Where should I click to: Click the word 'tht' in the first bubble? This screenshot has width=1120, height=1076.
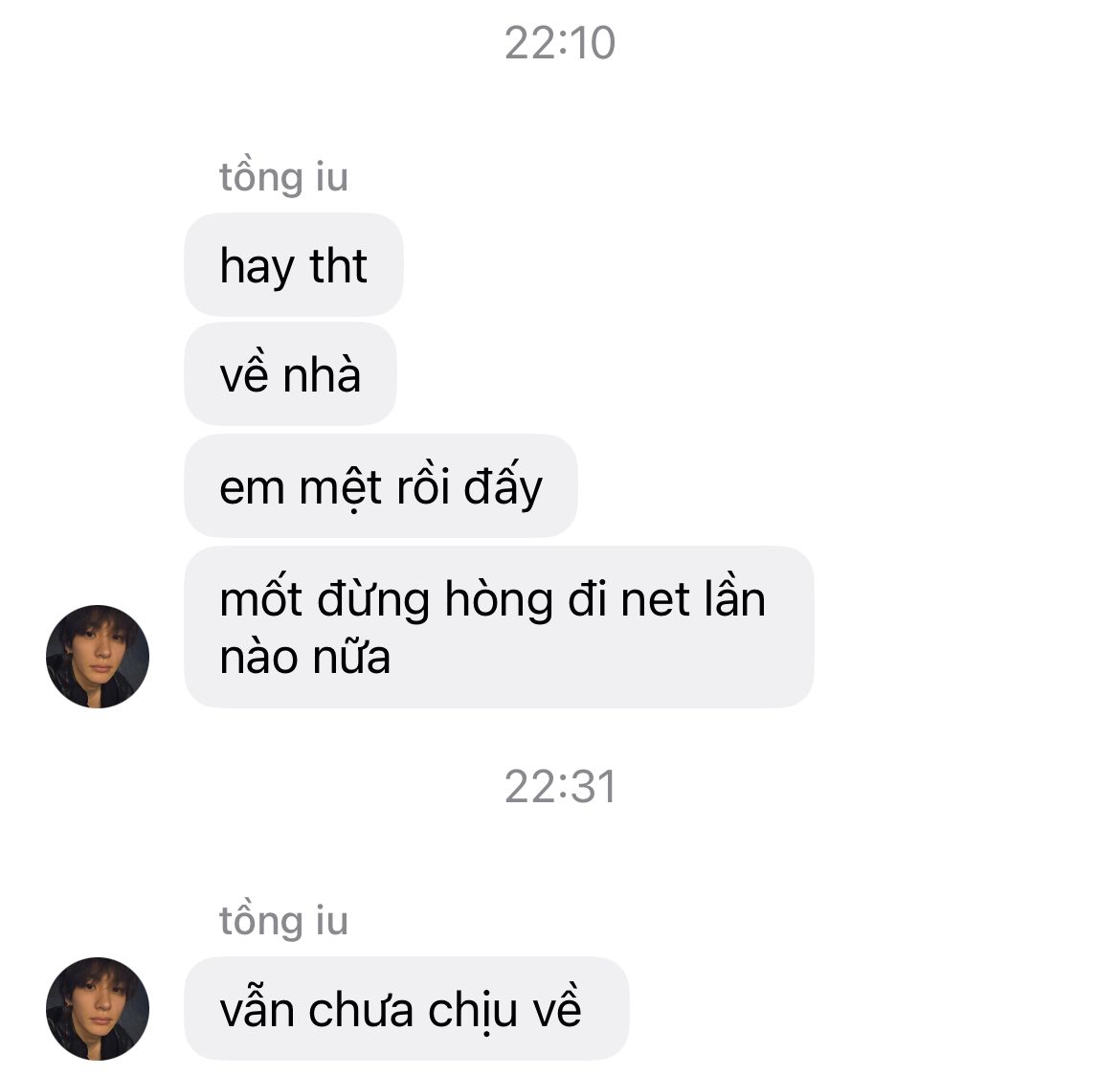[338, 266]
